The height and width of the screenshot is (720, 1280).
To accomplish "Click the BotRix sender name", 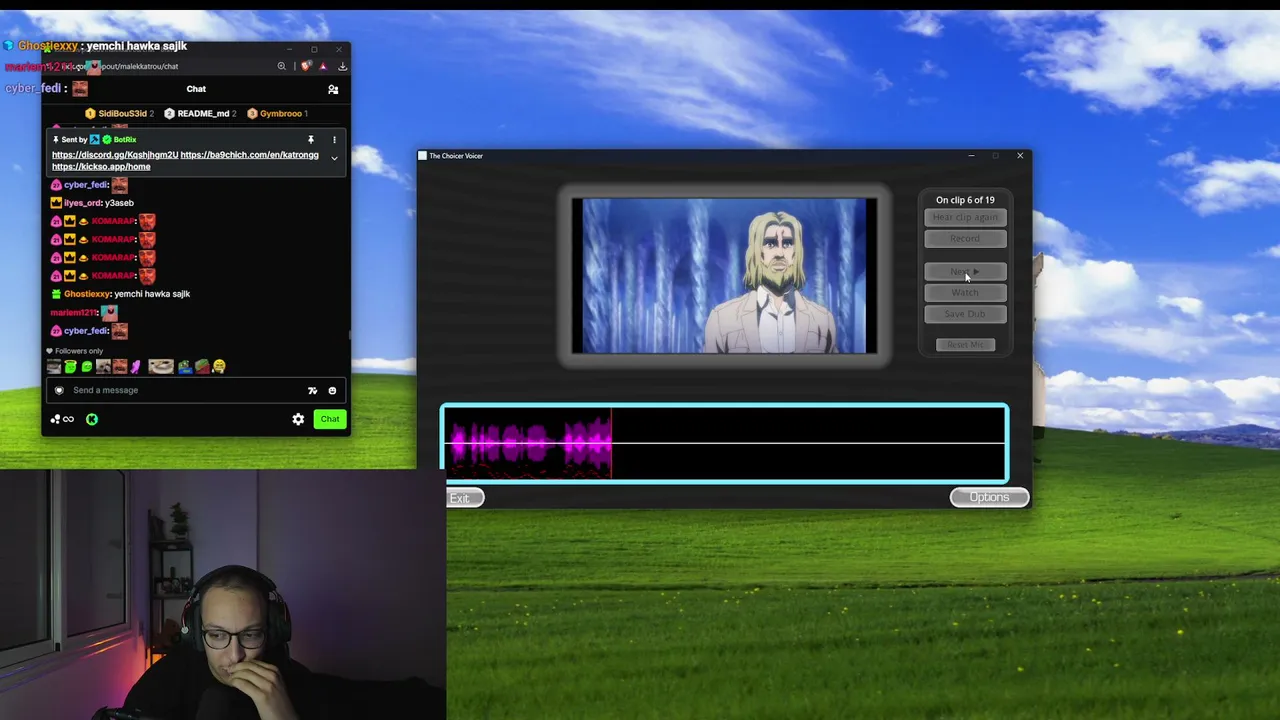I will point(125,140).
